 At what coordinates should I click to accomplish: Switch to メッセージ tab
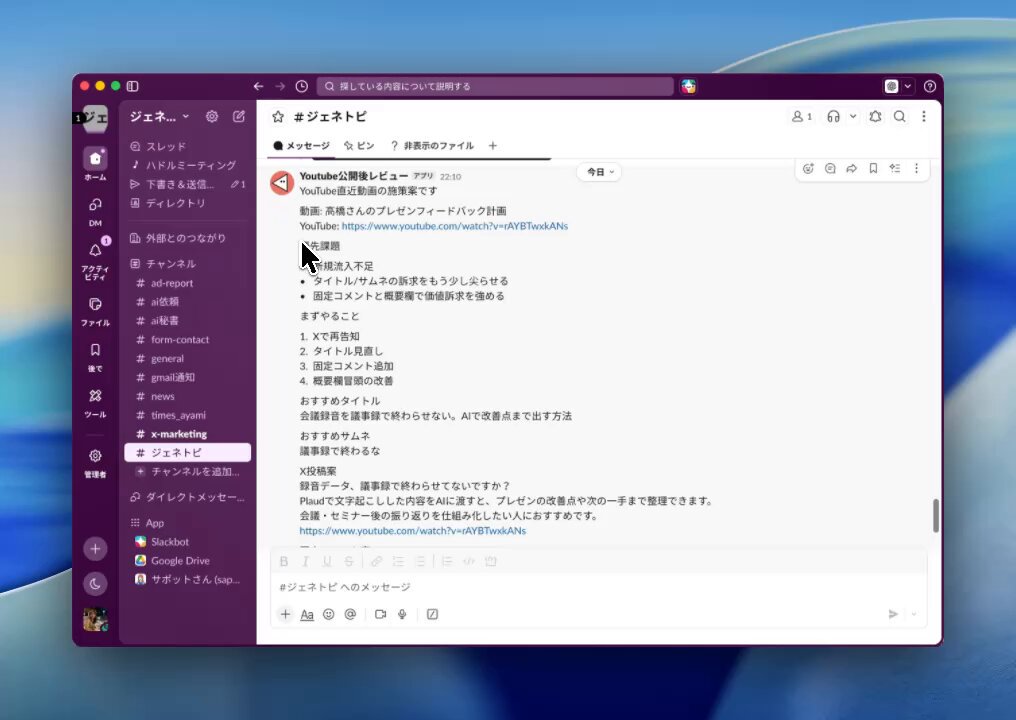[x=301, y=146]
